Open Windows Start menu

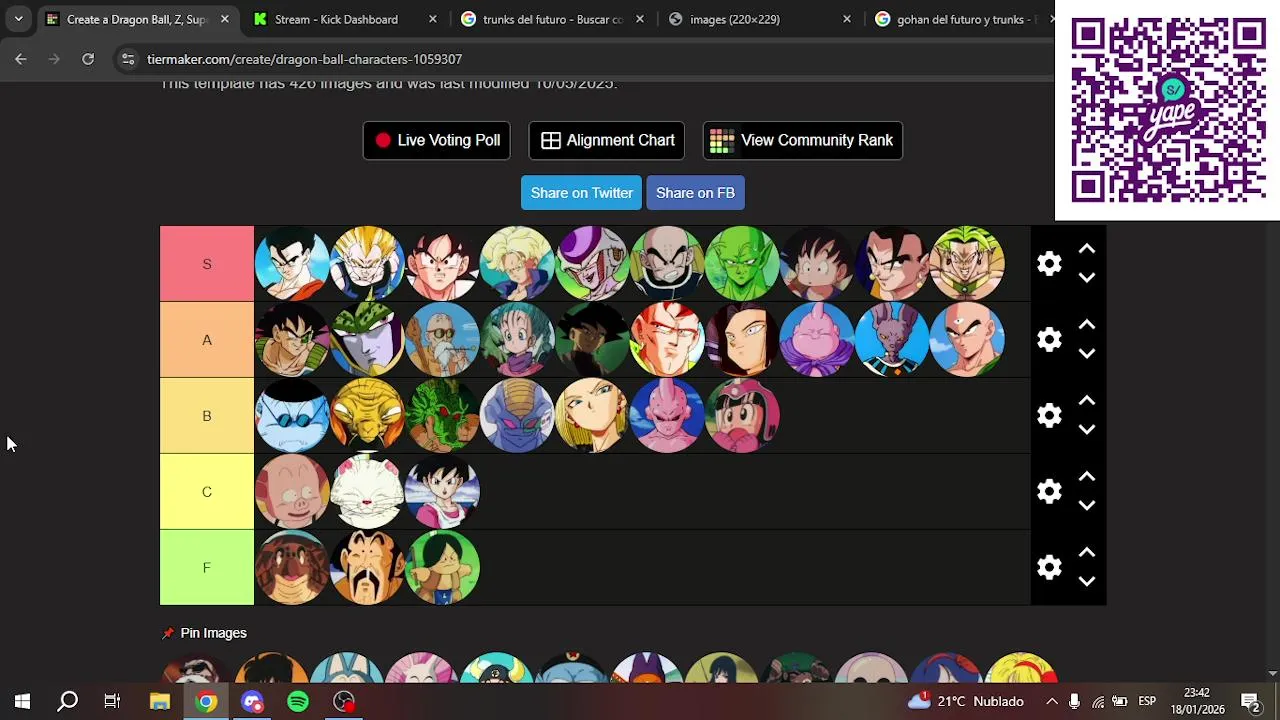tap(22, 702)
